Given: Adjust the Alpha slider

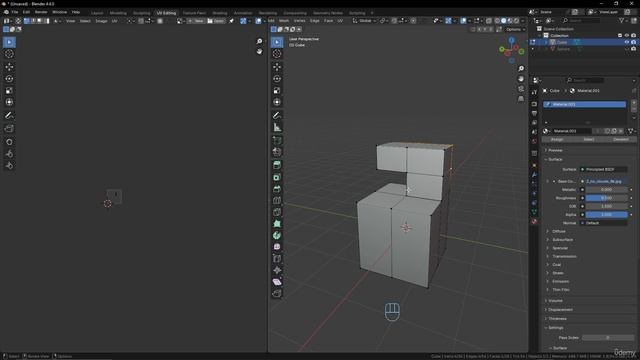Looking at the screenshot, I should click(x=607, y=215).
